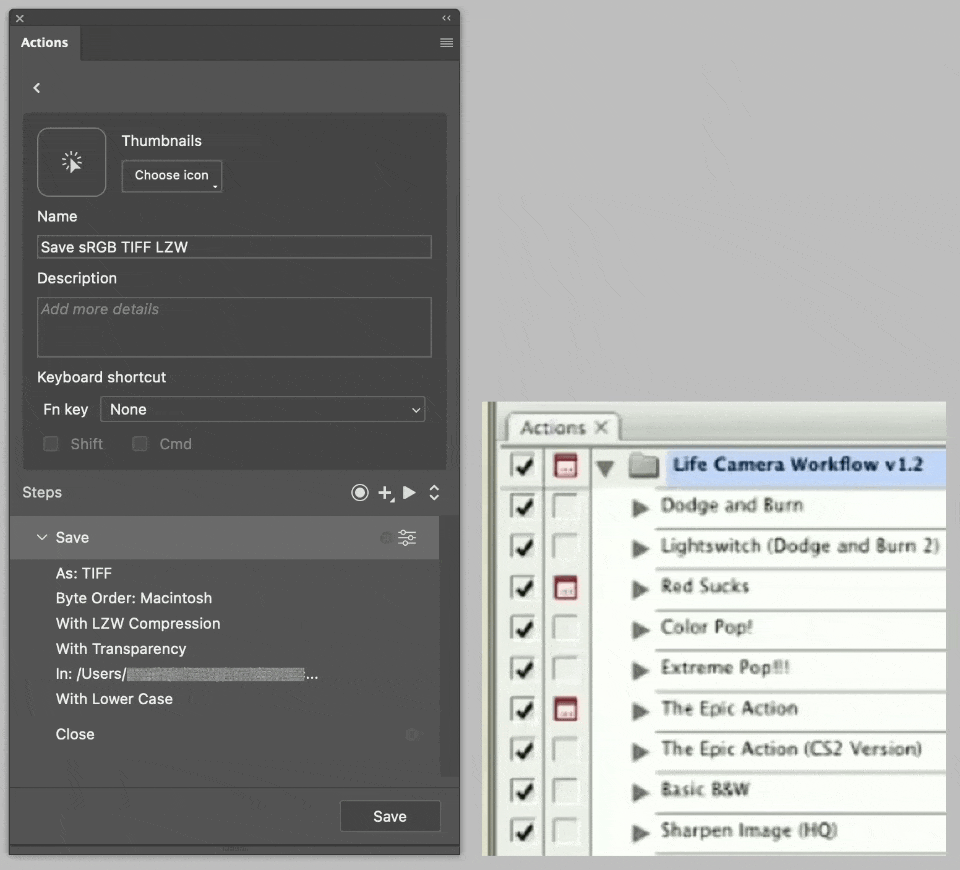Toggle dialog box for Color Pop!
Image resolution: width=960 pixels, height=870 pixels.
click(x=565, y=628)
